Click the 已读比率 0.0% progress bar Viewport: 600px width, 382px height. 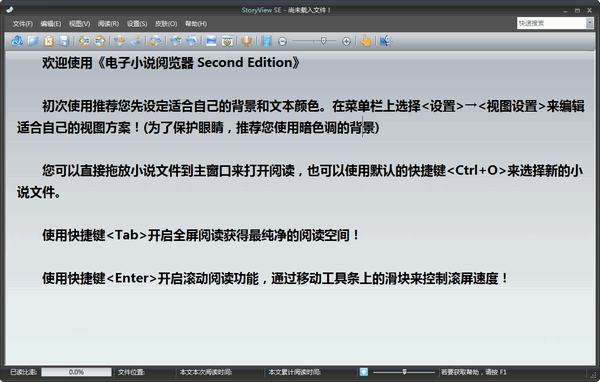coord(77,372)
